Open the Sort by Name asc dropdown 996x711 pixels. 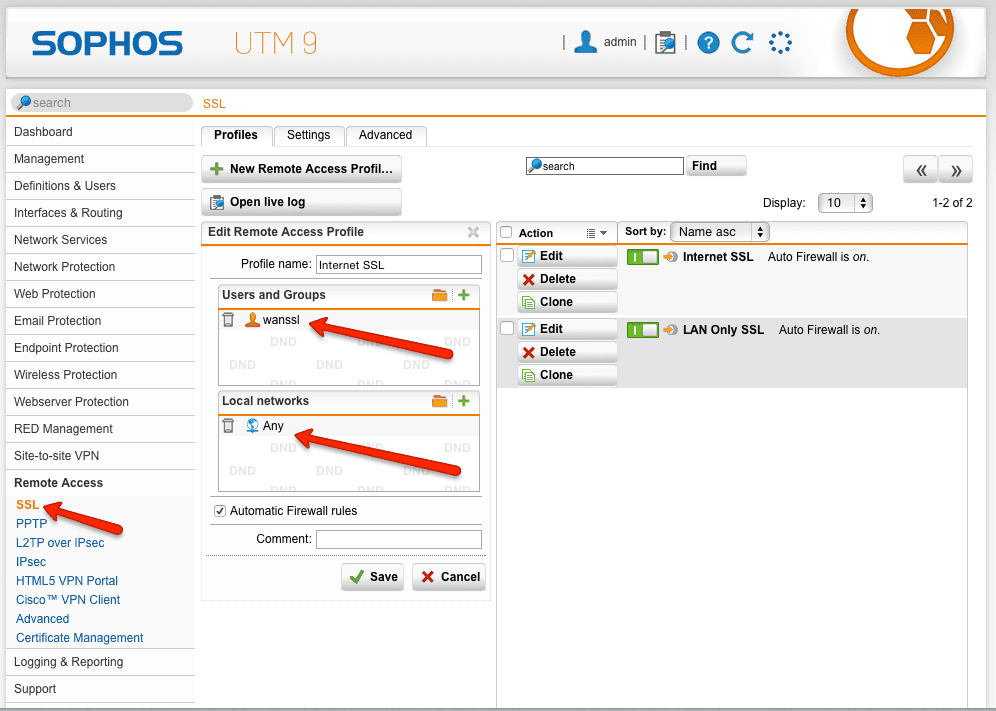click(720, 232)
